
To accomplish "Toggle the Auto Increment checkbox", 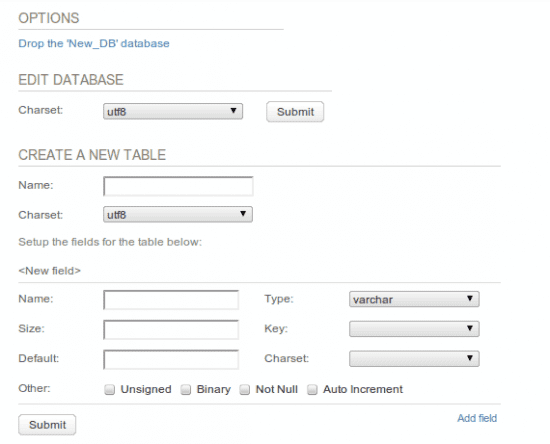I will (312, 390).
